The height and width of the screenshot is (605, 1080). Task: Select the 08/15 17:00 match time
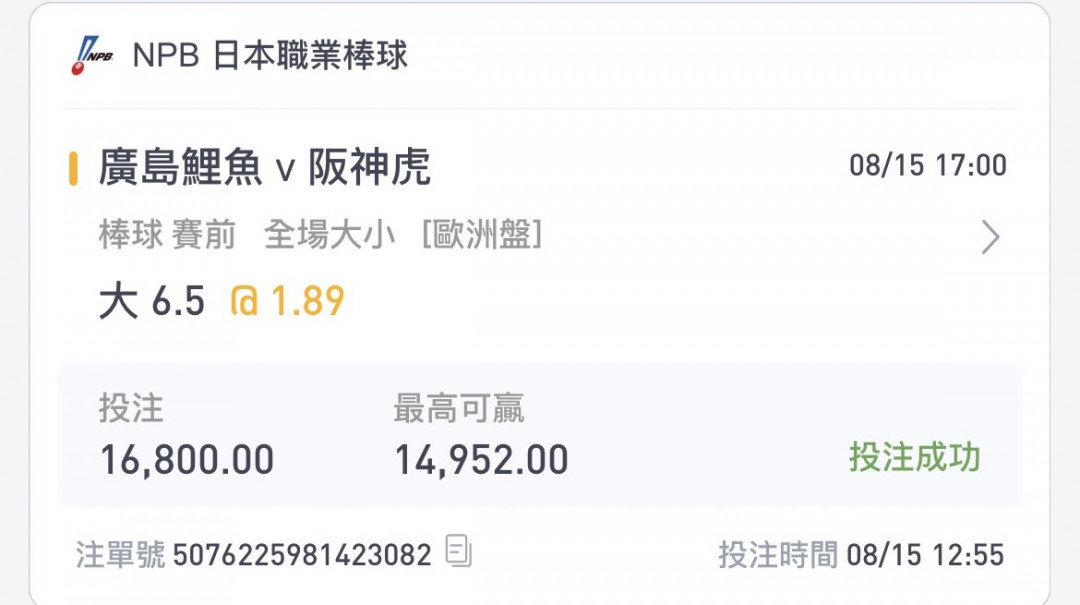[x=928, y=165]
